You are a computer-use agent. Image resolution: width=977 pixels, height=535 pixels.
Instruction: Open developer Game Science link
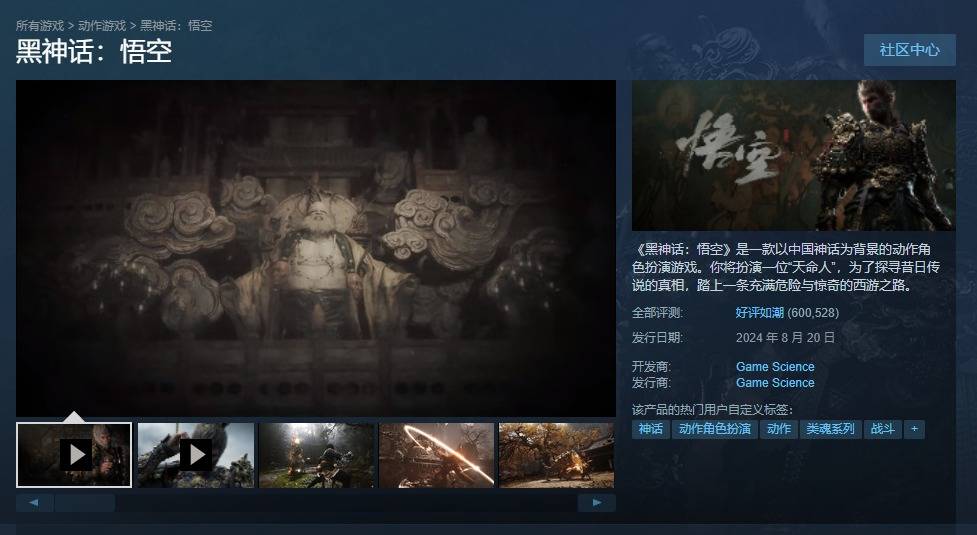pos(775,367)
